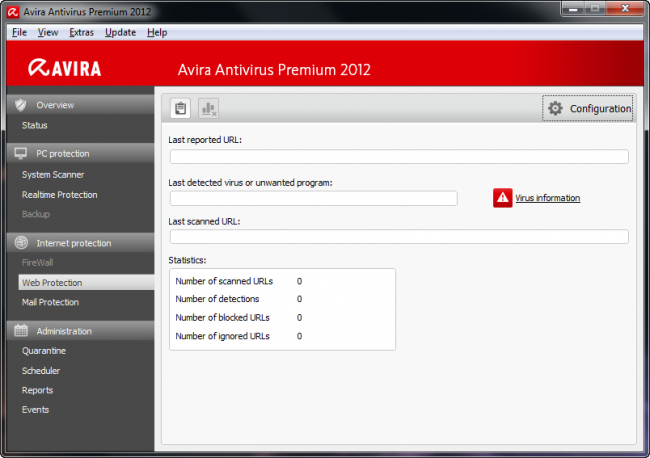
Task: Open the report clipboard icon in toolbar
Action: (180, 109)
